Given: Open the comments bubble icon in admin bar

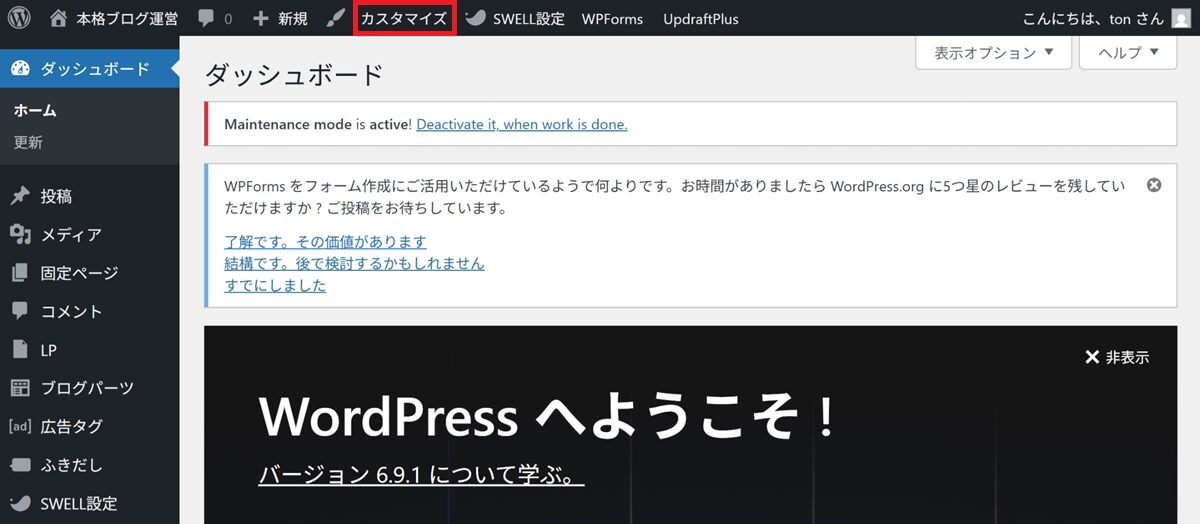Looking at the screenshot, I should click(x=206, y=18).
